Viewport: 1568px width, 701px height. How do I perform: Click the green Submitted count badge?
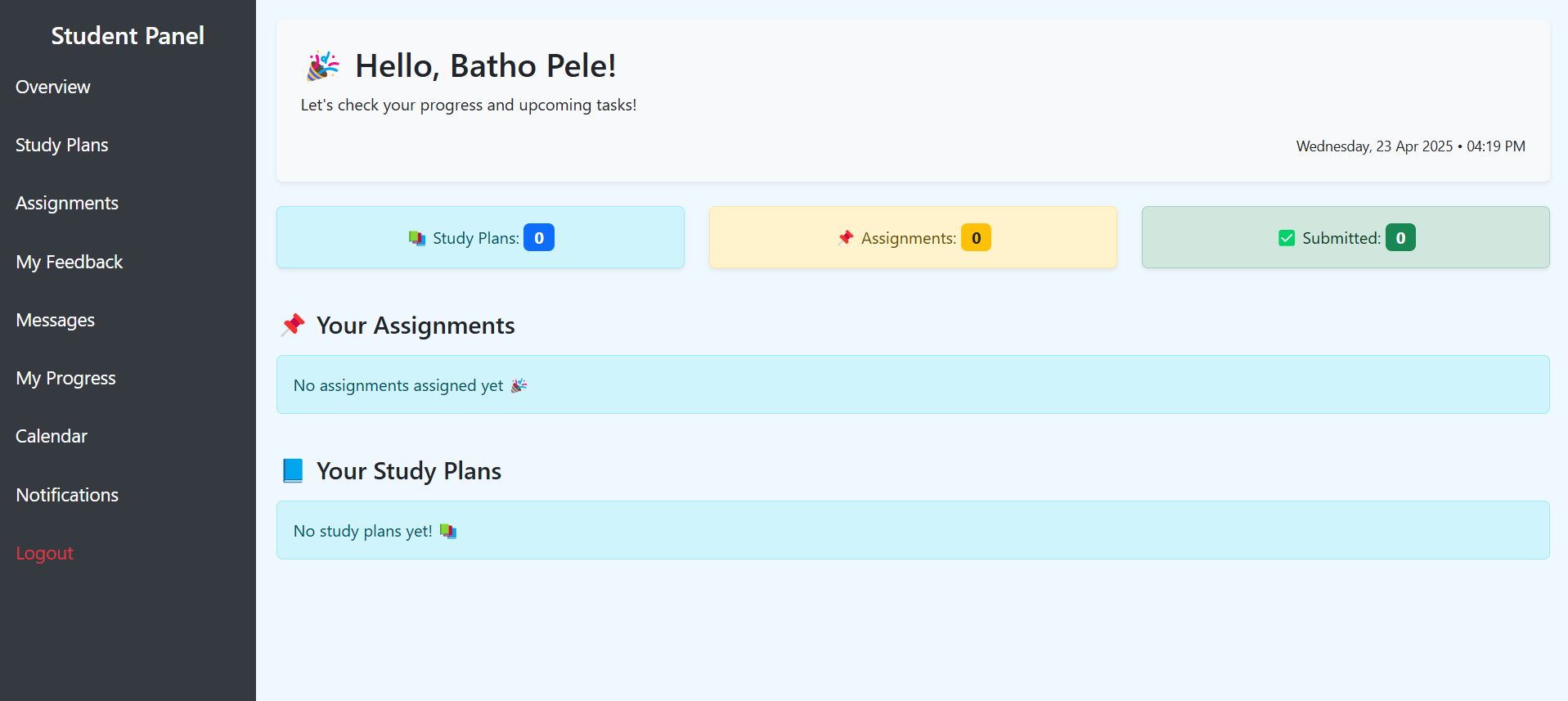pos(1400,238)
